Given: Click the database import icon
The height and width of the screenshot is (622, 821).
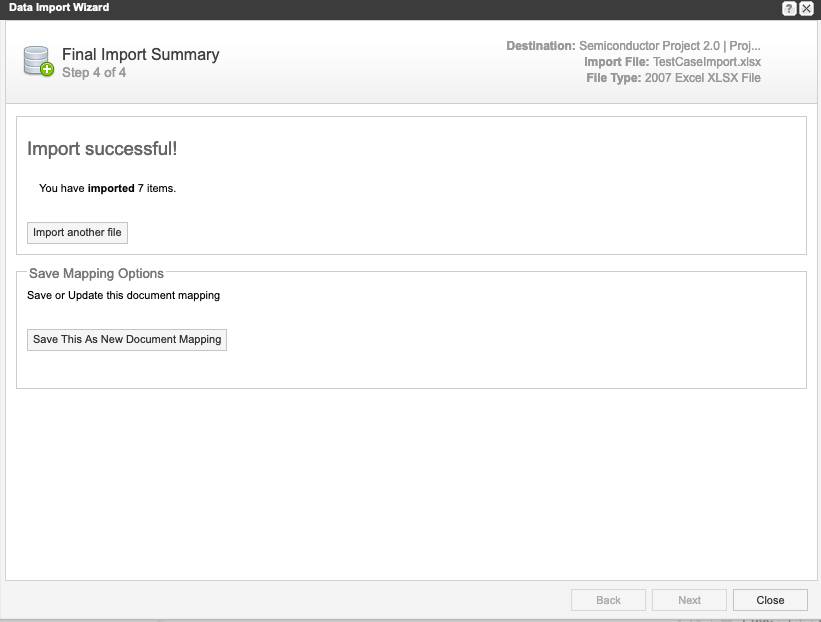Looking at the screenshot, I should pyautogui.click(x=39, y=62).
